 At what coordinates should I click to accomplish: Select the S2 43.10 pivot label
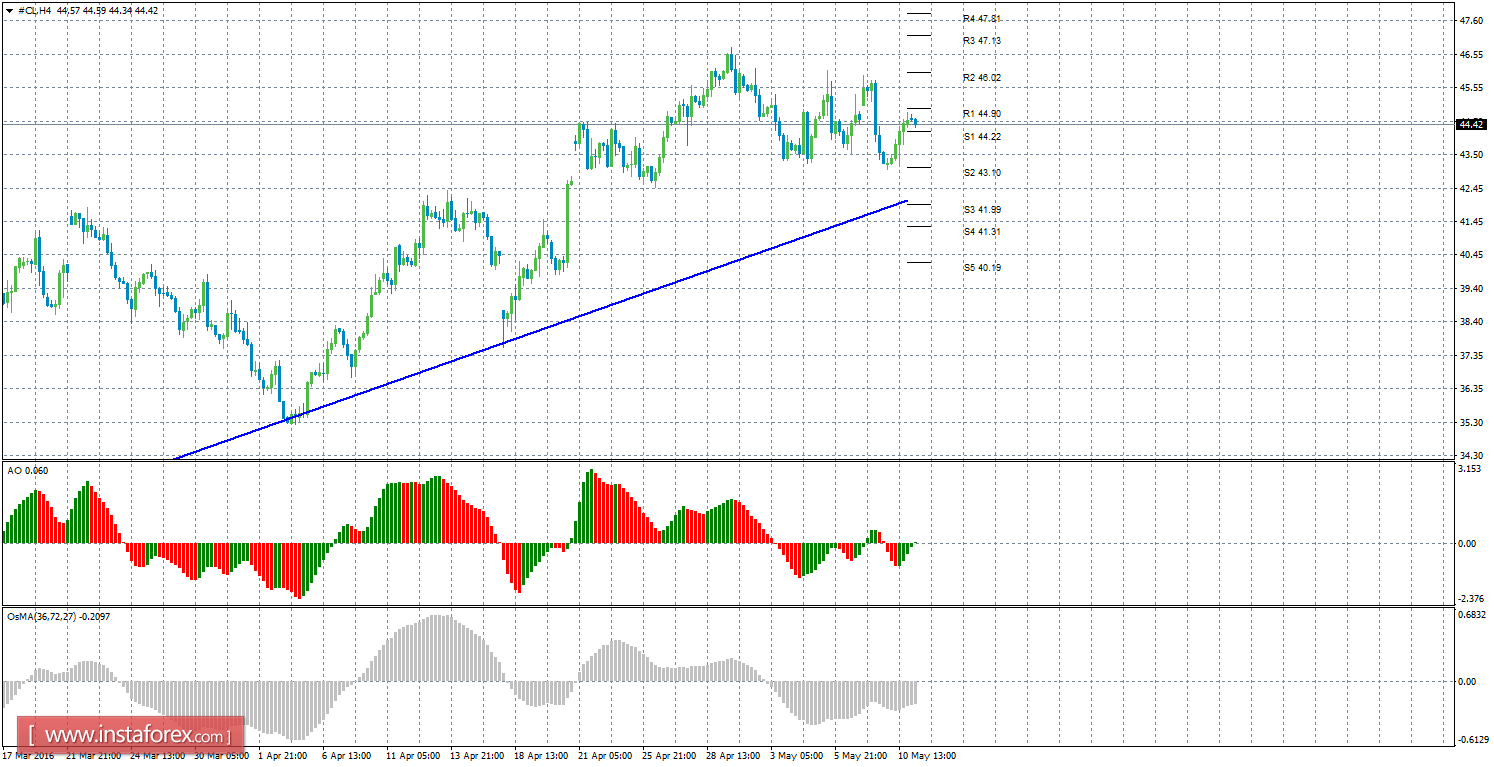pyautogui.click(x=981, y=173)
